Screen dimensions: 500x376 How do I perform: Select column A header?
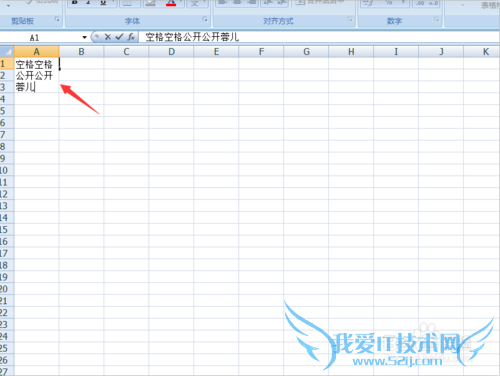(37, 52)
